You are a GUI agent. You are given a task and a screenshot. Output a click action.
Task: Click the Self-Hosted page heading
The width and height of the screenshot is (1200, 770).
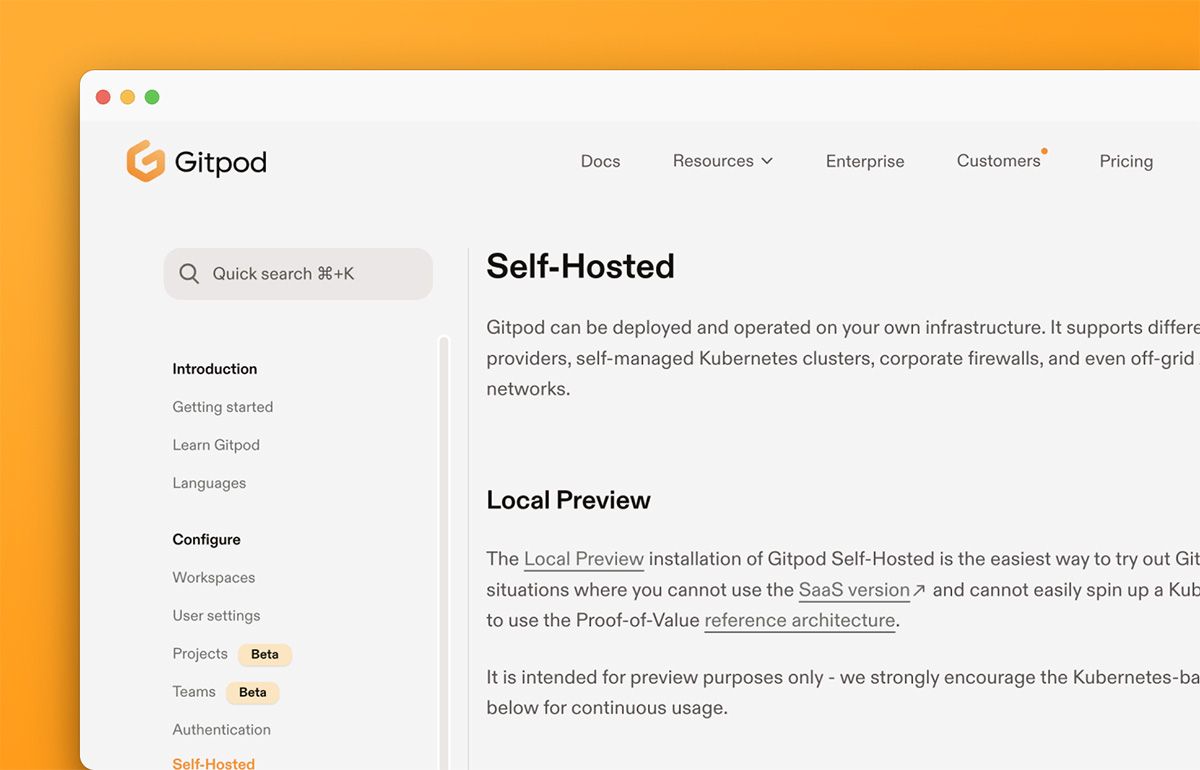[x=581, y=266]
